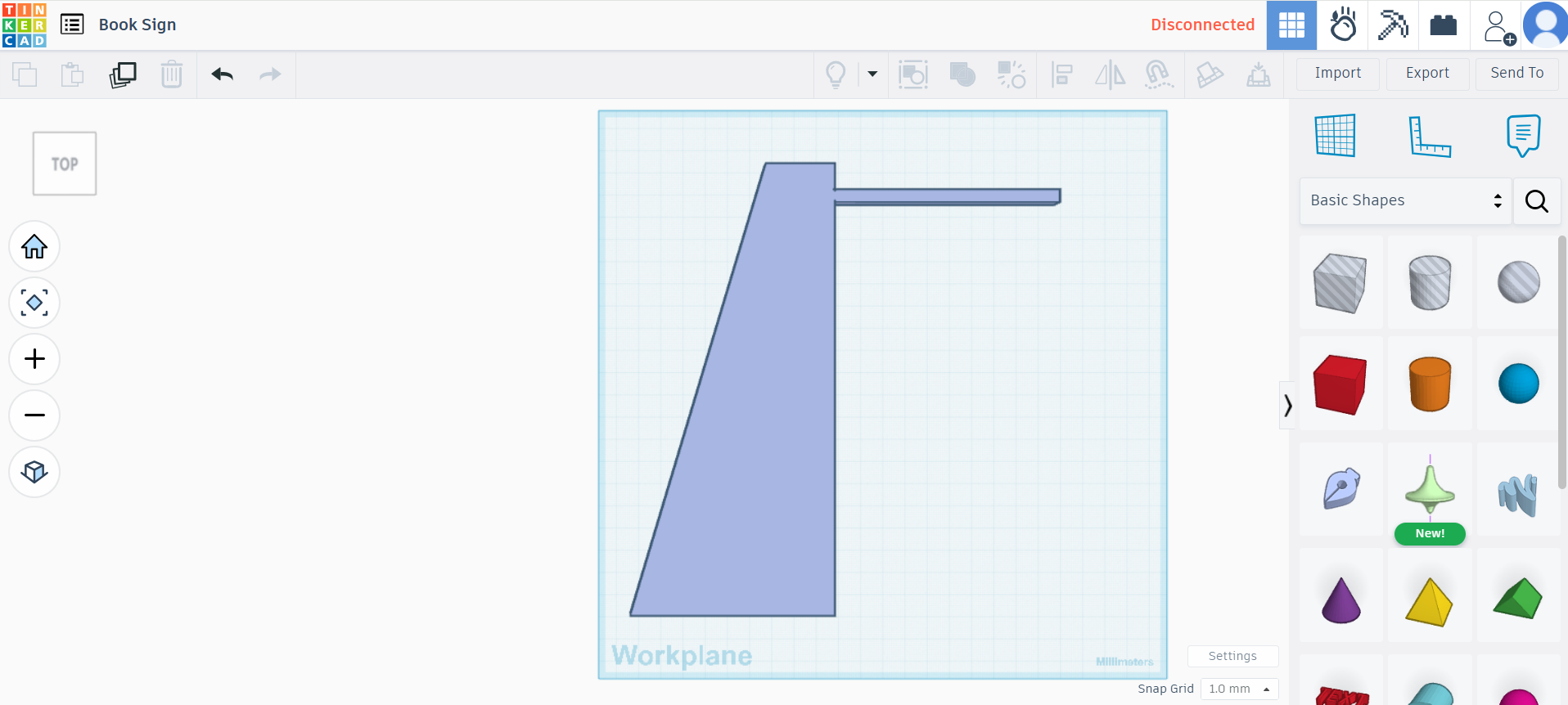Click the Fit all in view icon
The width and height of the screenshot is (1568, 705).
34,303
